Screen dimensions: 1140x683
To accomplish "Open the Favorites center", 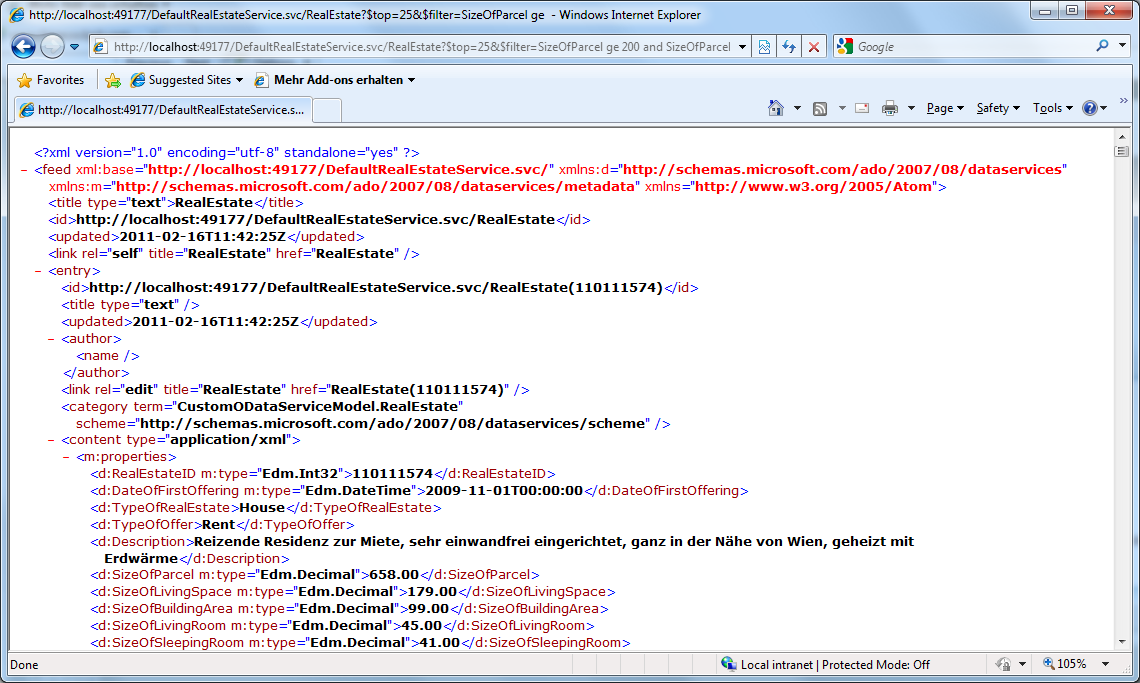I will (50, 80).
